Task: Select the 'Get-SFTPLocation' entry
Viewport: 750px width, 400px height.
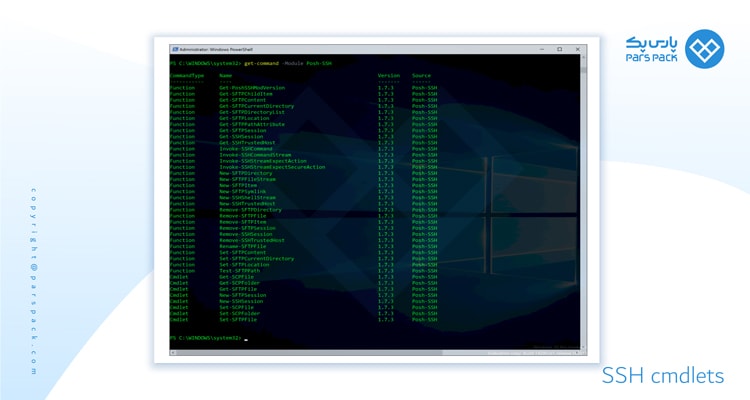Action: 244,119
